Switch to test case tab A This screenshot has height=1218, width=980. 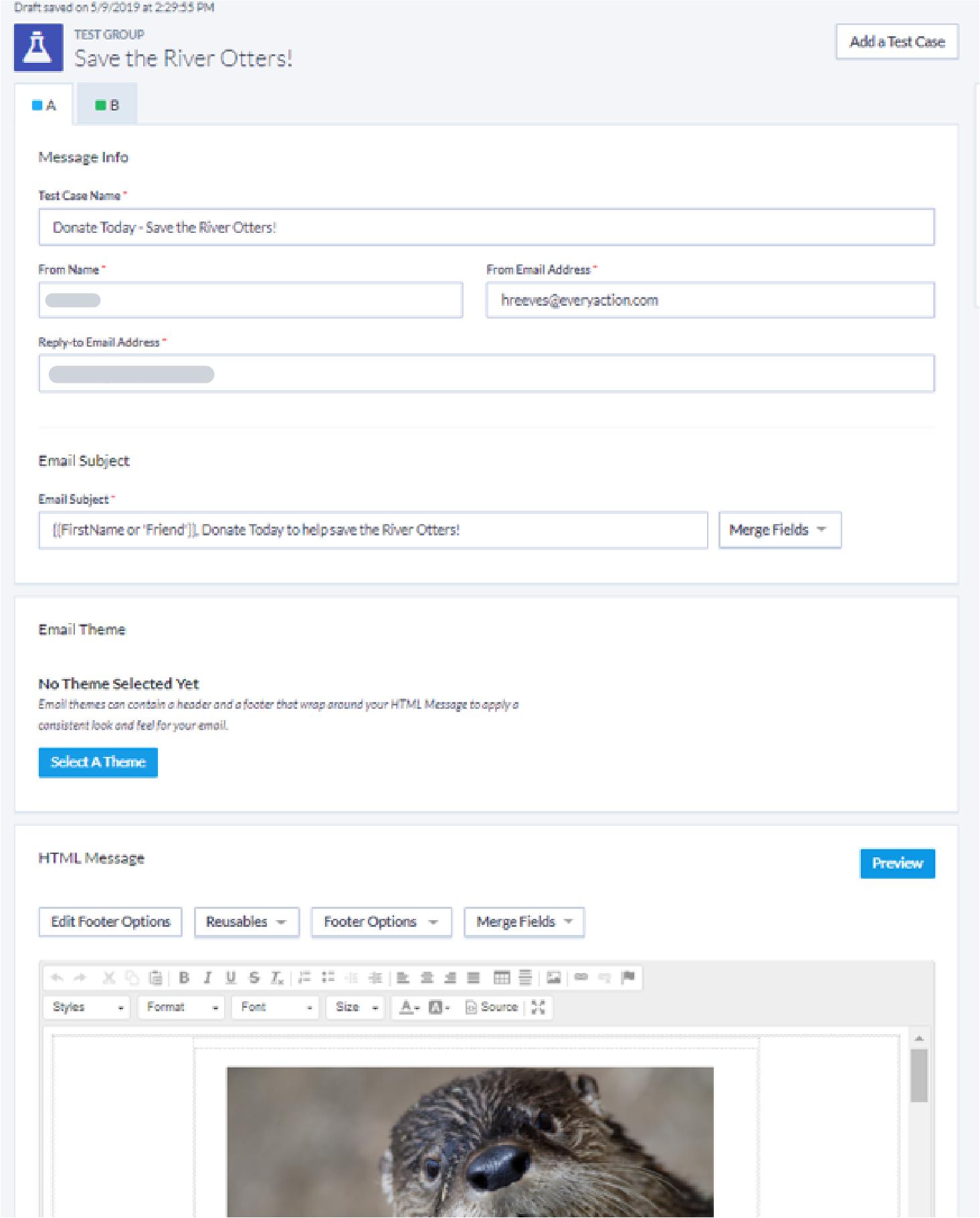click(44, 105)
